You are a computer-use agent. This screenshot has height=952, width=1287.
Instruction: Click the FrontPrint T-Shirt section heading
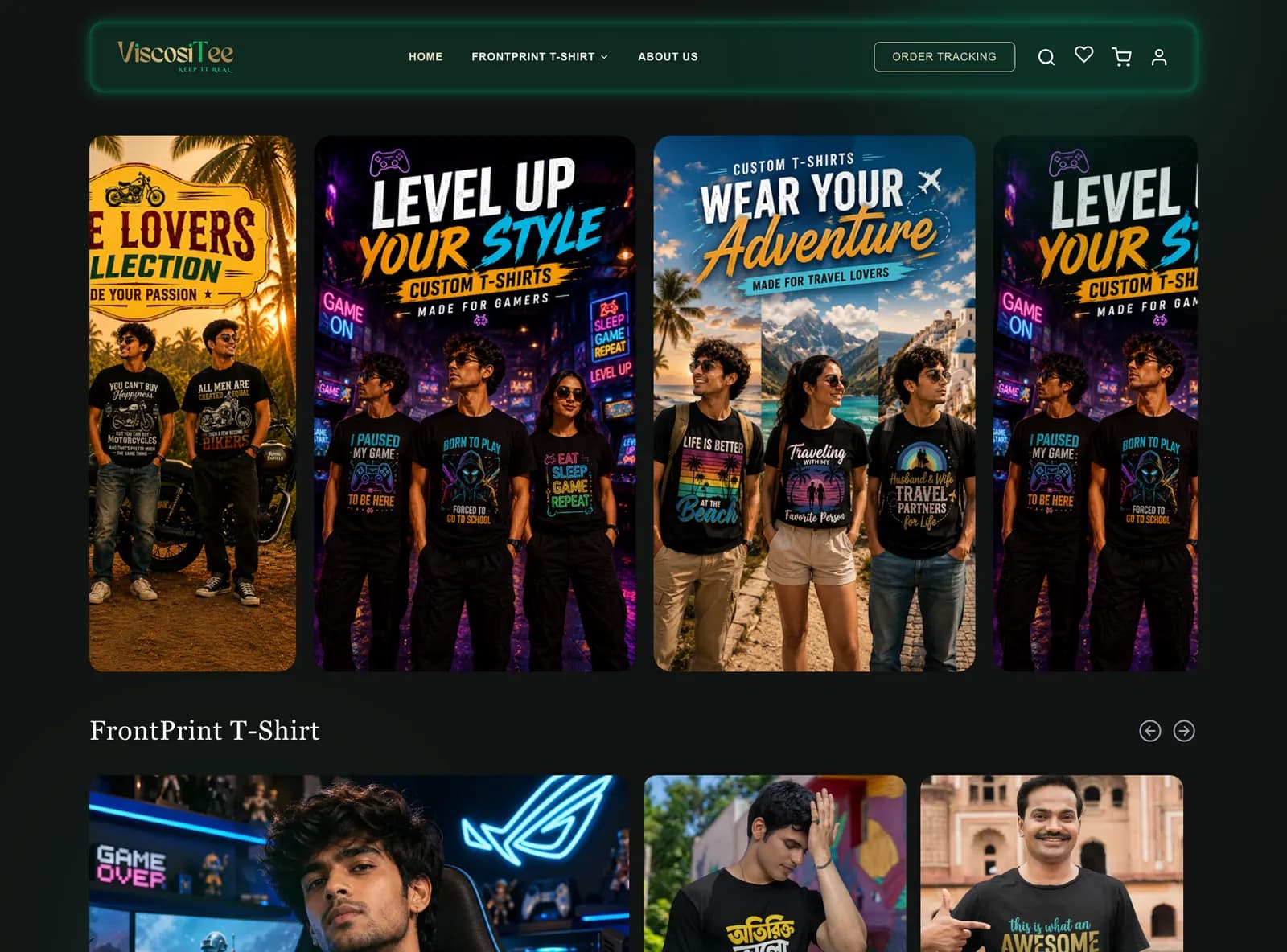pos(204,730)
